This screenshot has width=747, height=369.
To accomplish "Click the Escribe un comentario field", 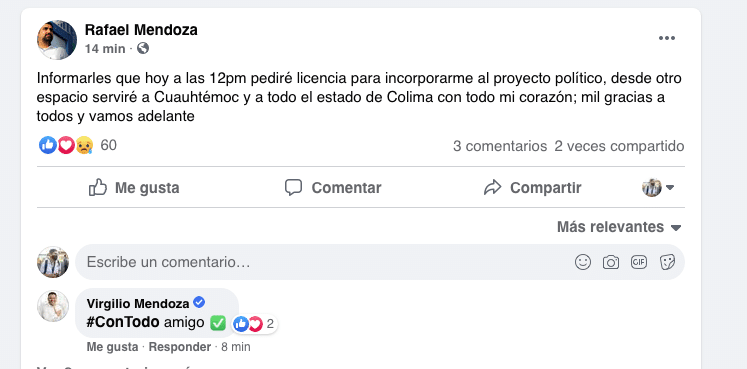I will pos(380,262).
